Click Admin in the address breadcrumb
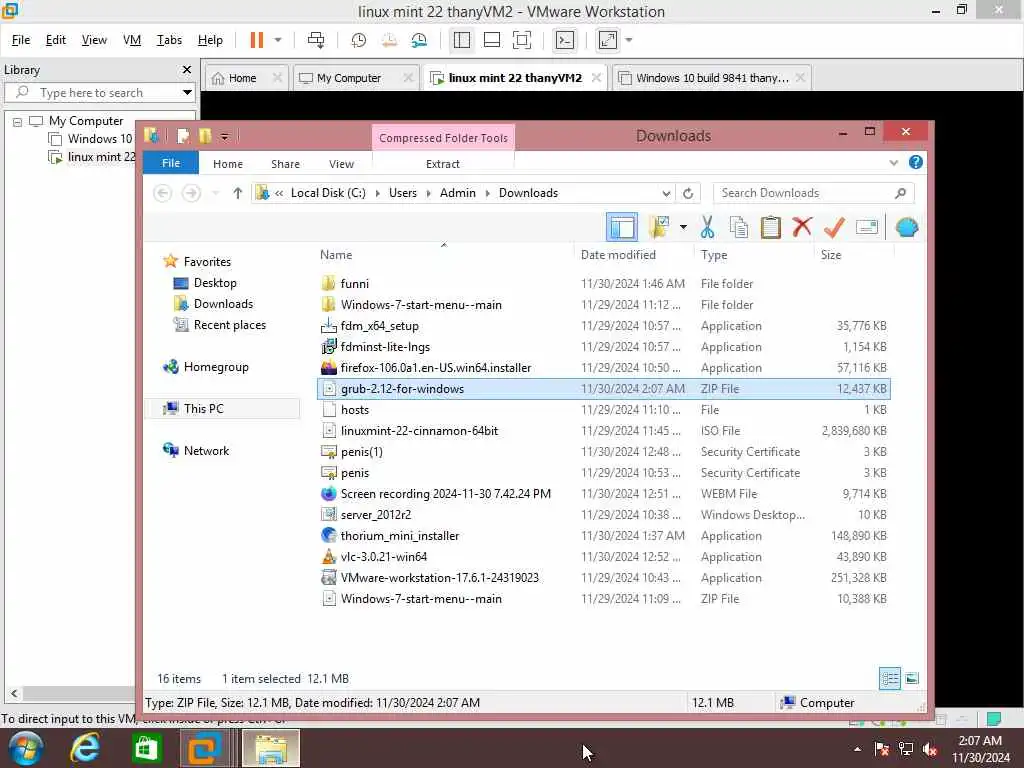This screenshot has width=1024, height=768. pyautogui.click(x=458, y=193)
